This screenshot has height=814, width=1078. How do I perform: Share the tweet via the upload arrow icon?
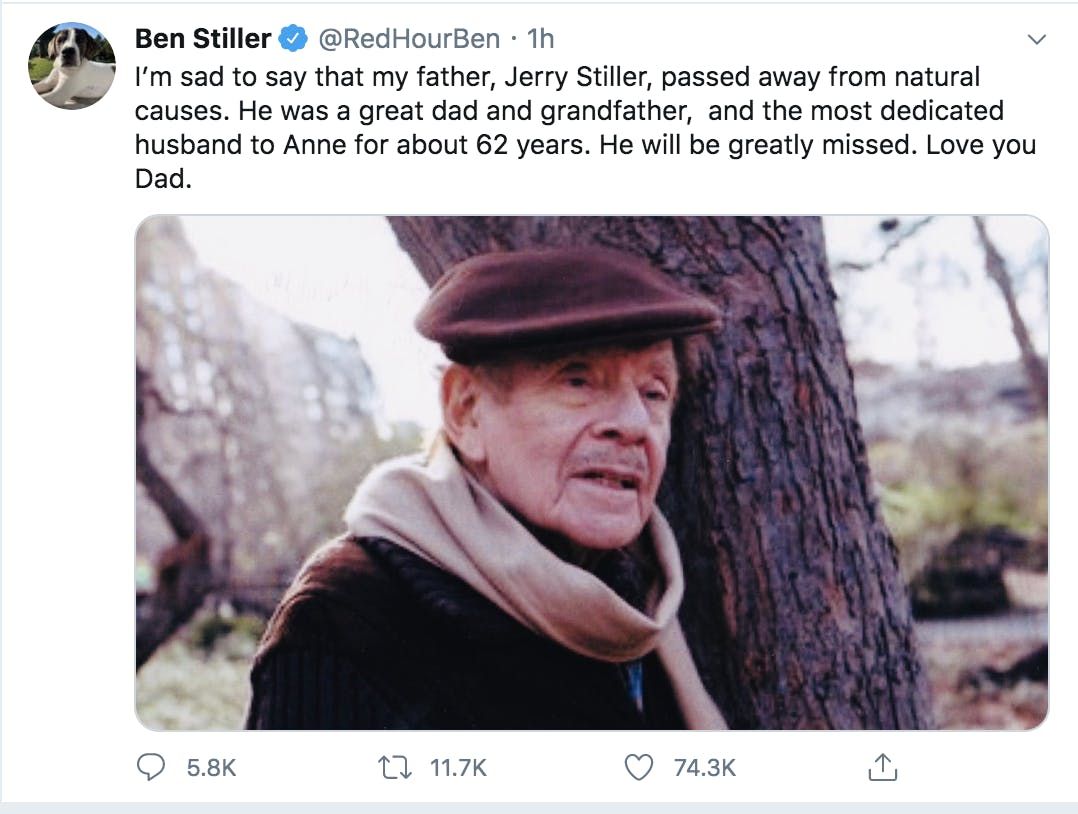pyautogui.click(x=882, y=767)
